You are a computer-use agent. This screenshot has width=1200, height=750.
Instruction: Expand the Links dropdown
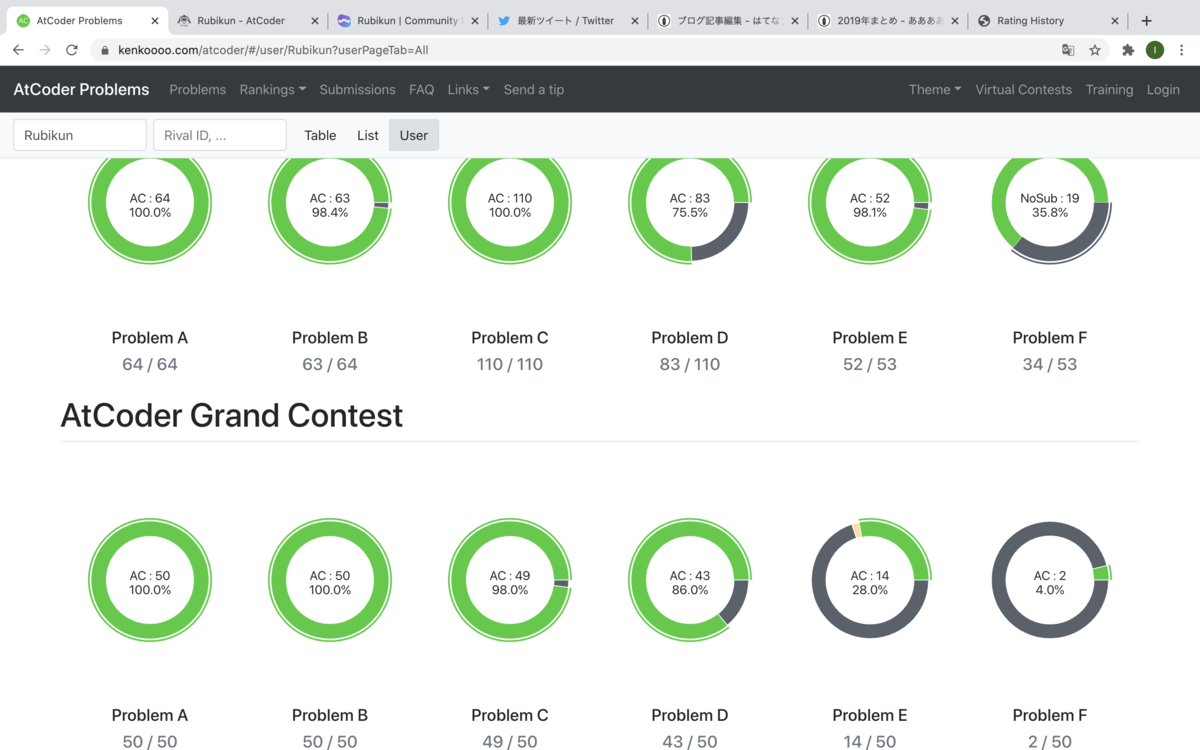[469, 89]
